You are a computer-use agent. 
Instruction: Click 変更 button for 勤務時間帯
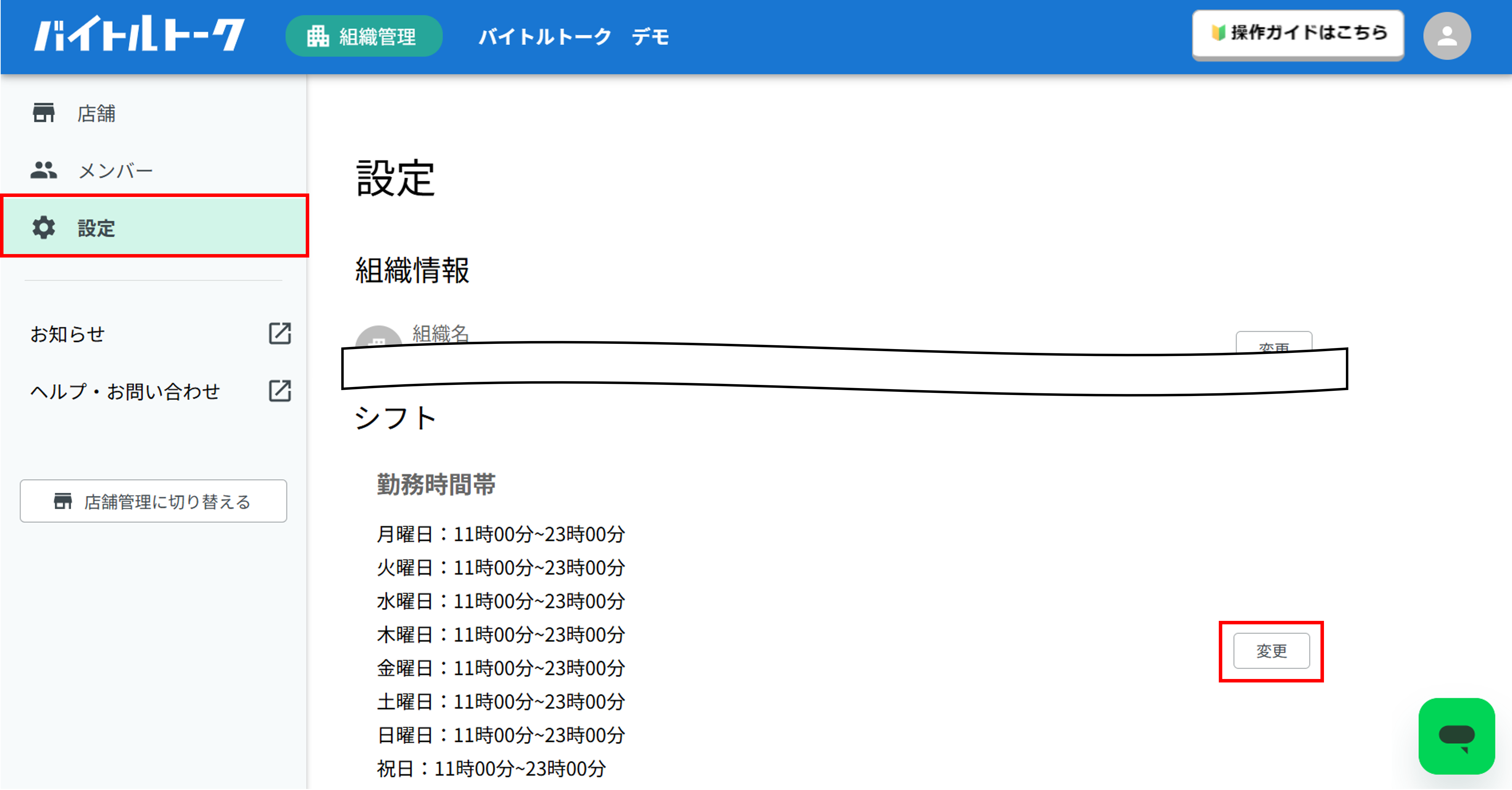(1271, 651)
